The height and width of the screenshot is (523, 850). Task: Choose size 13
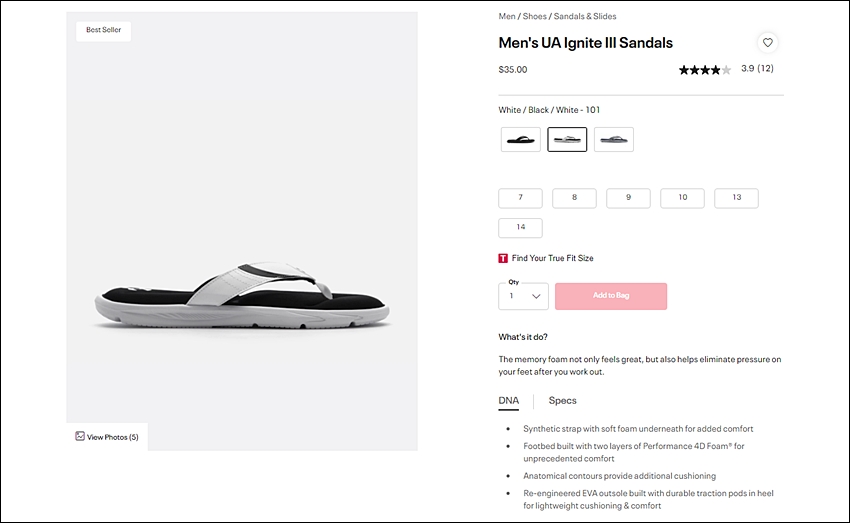(736, 198)
